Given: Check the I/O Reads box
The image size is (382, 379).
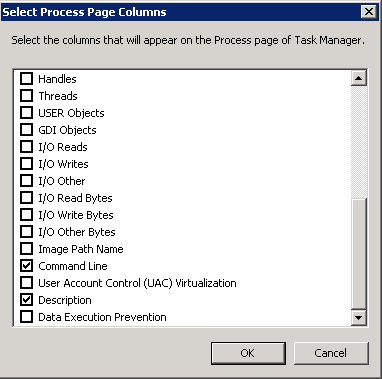Looking at the screenshot, I should click(x=26, y=147).
